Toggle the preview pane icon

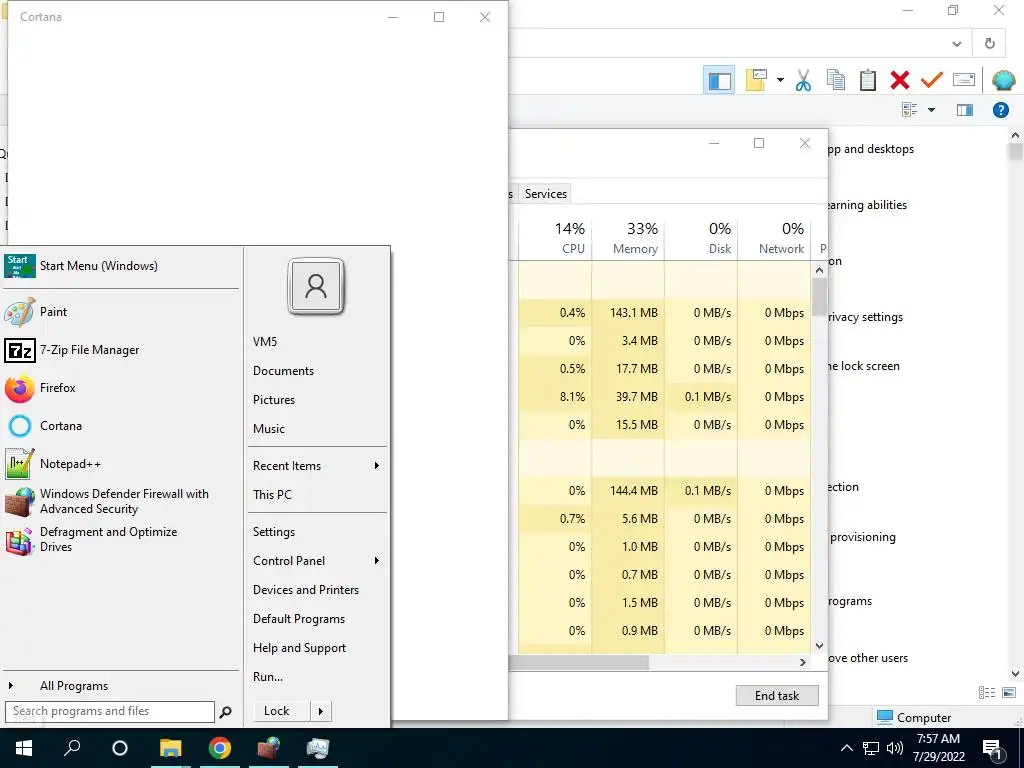965,110
